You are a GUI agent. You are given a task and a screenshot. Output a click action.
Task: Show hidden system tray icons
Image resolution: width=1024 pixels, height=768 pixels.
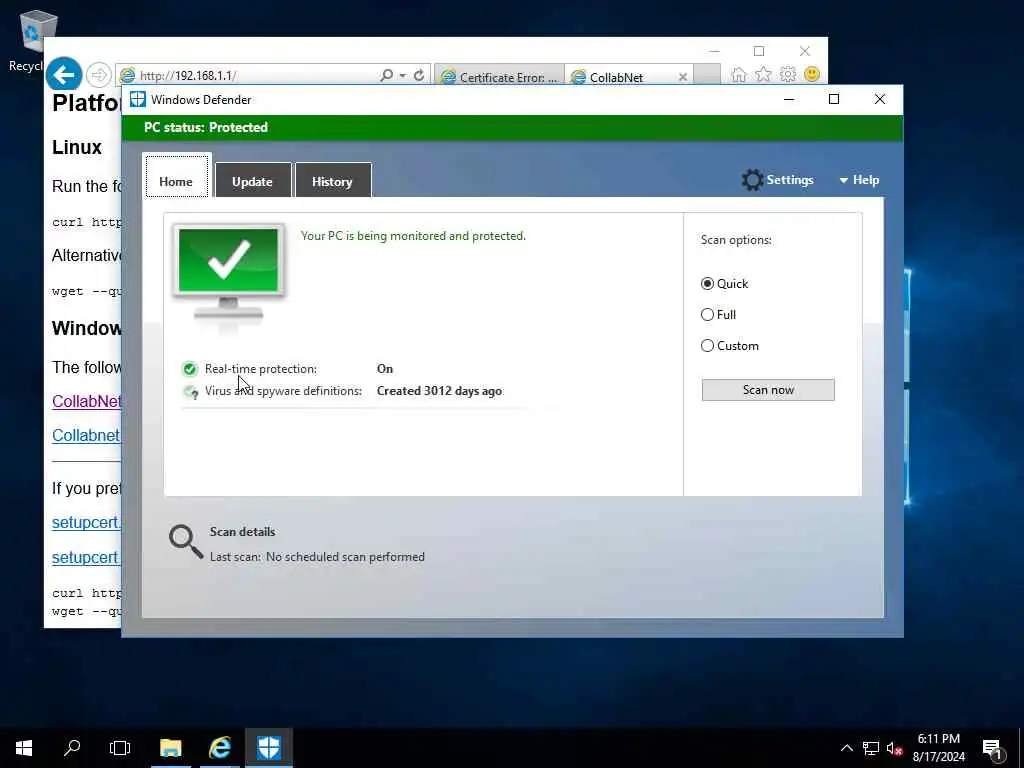[846, 748]
